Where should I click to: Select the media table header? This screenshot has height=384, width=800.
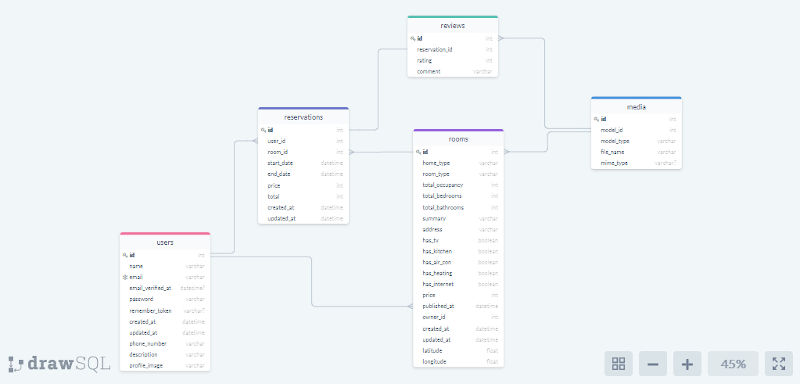pyautogui.click(x=636, y=107)
